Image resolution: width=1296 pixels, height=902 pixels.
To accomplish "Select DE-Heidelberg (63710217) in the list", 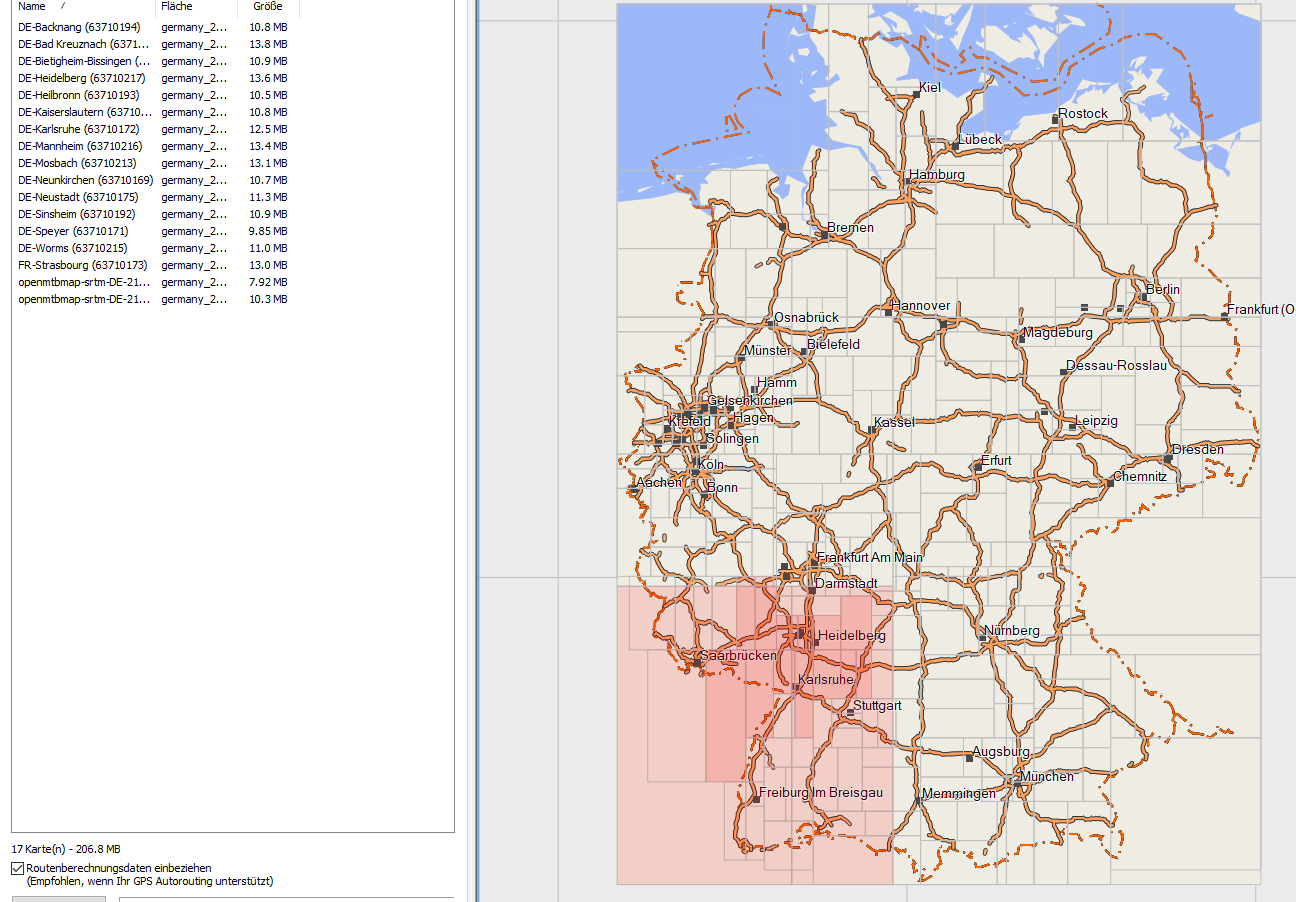I will 81,78.
